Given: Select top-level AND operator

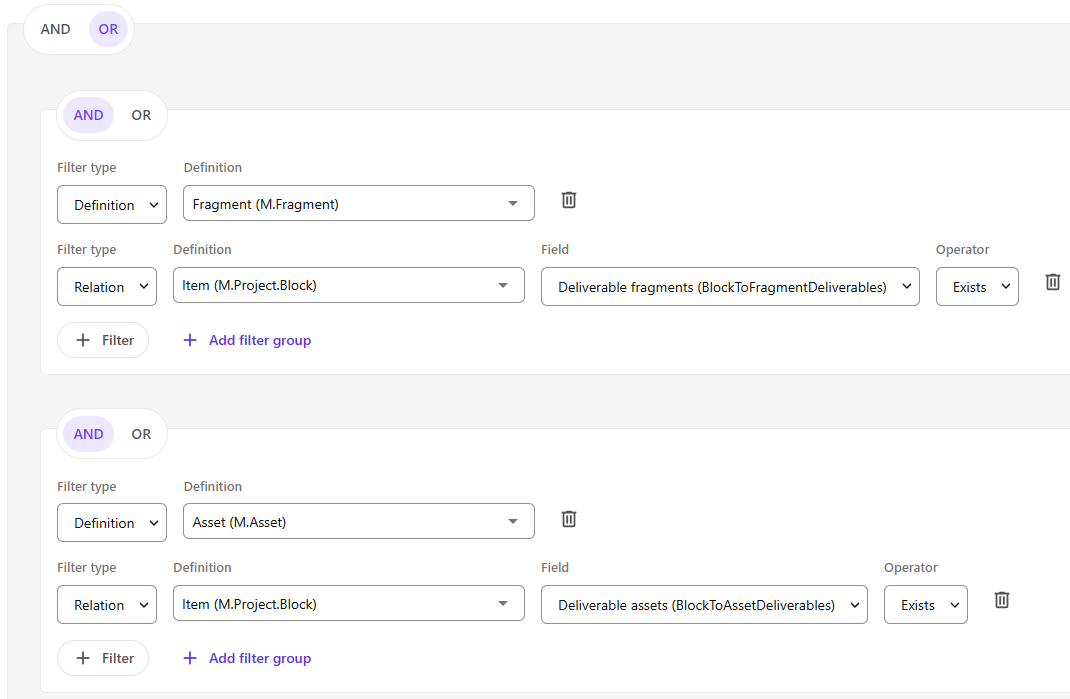Looking at the screenshot, I should tap(55, 29).
